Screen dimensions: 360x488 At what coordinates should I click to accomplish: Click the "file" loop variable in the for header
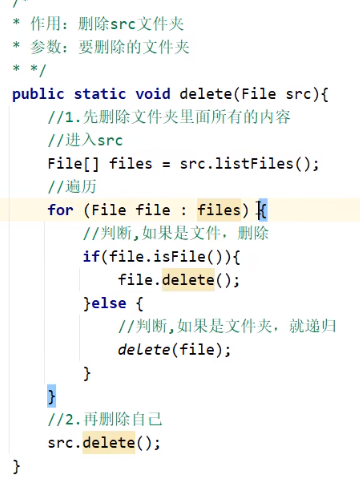(153, 210)
